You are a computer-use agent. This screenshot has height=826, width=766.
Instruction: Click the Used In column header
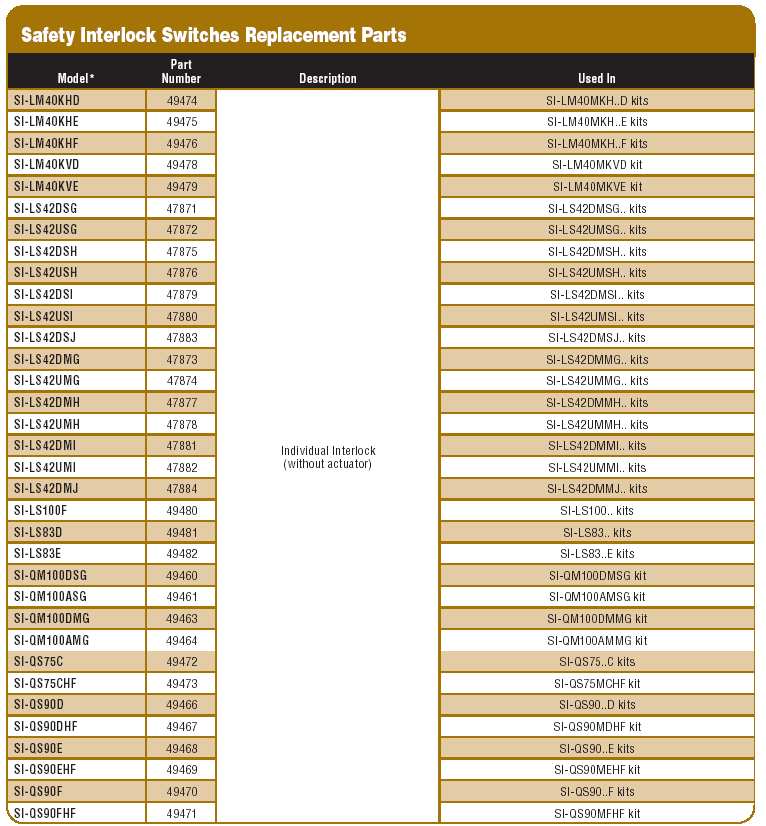(x=596, y=78)
